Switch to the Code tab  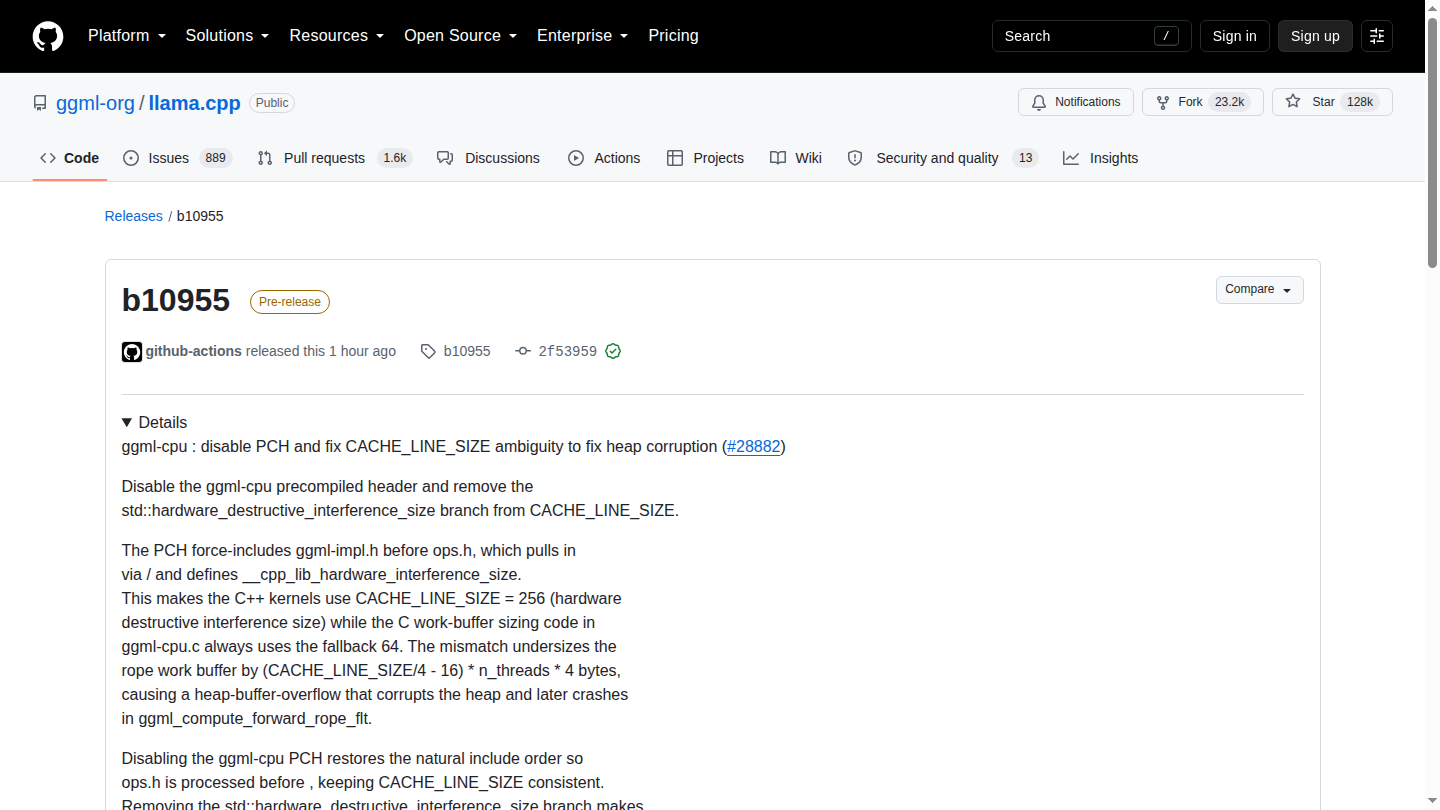70,158
